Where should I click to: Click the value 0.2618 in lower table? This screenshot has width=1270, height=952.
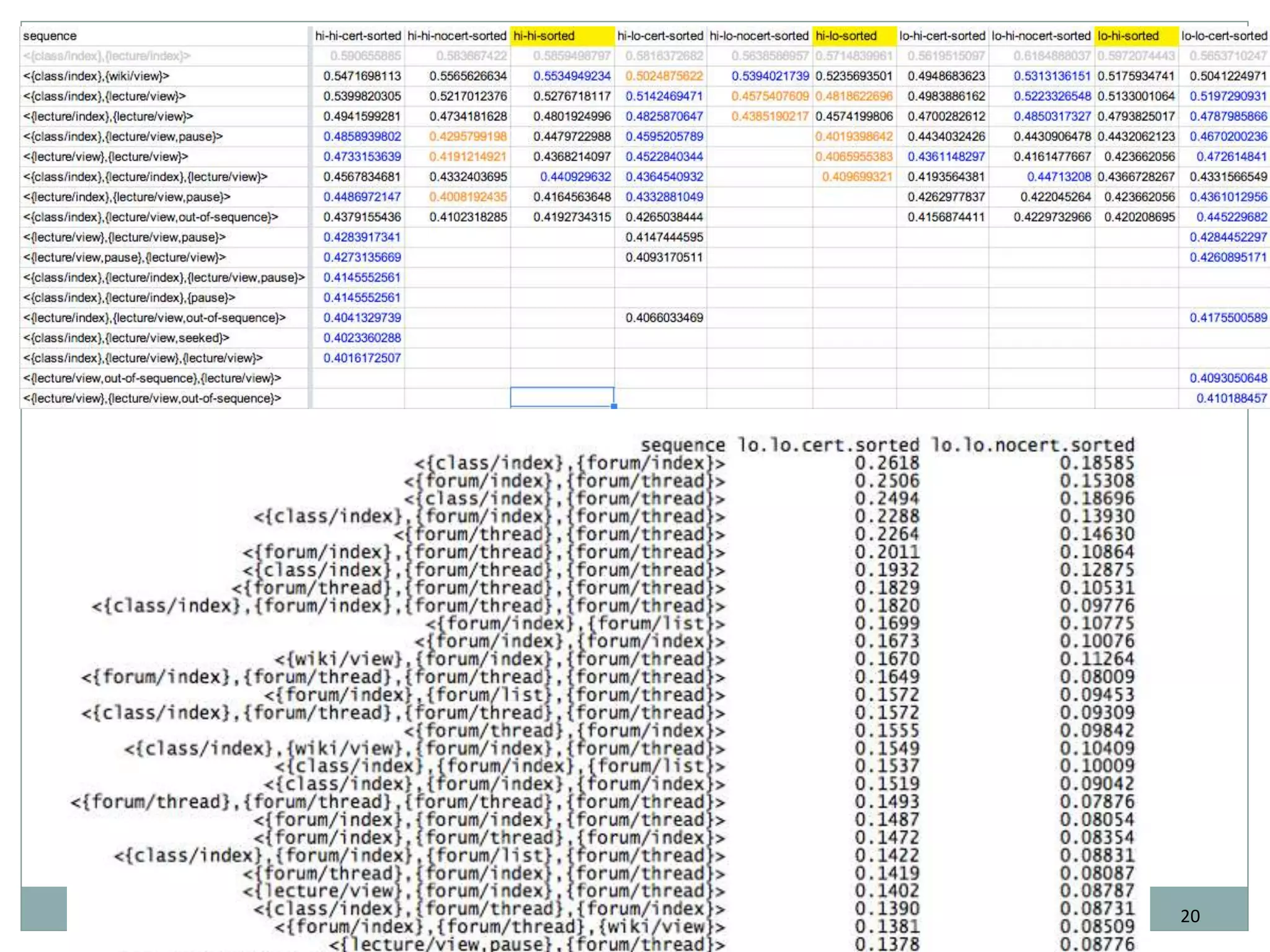tap(887, 463)
